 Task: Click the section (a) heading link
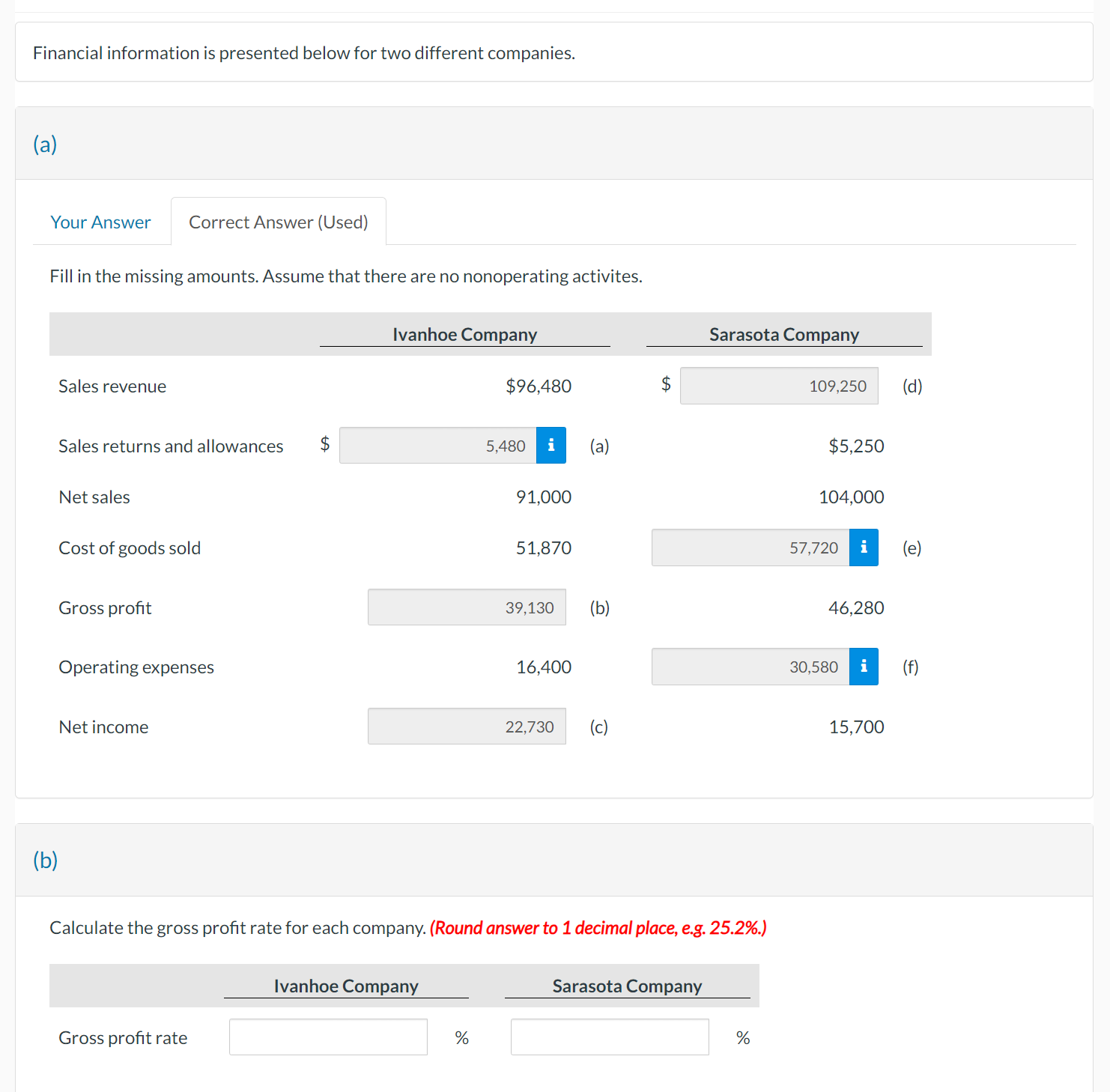(x=44, y=144)
